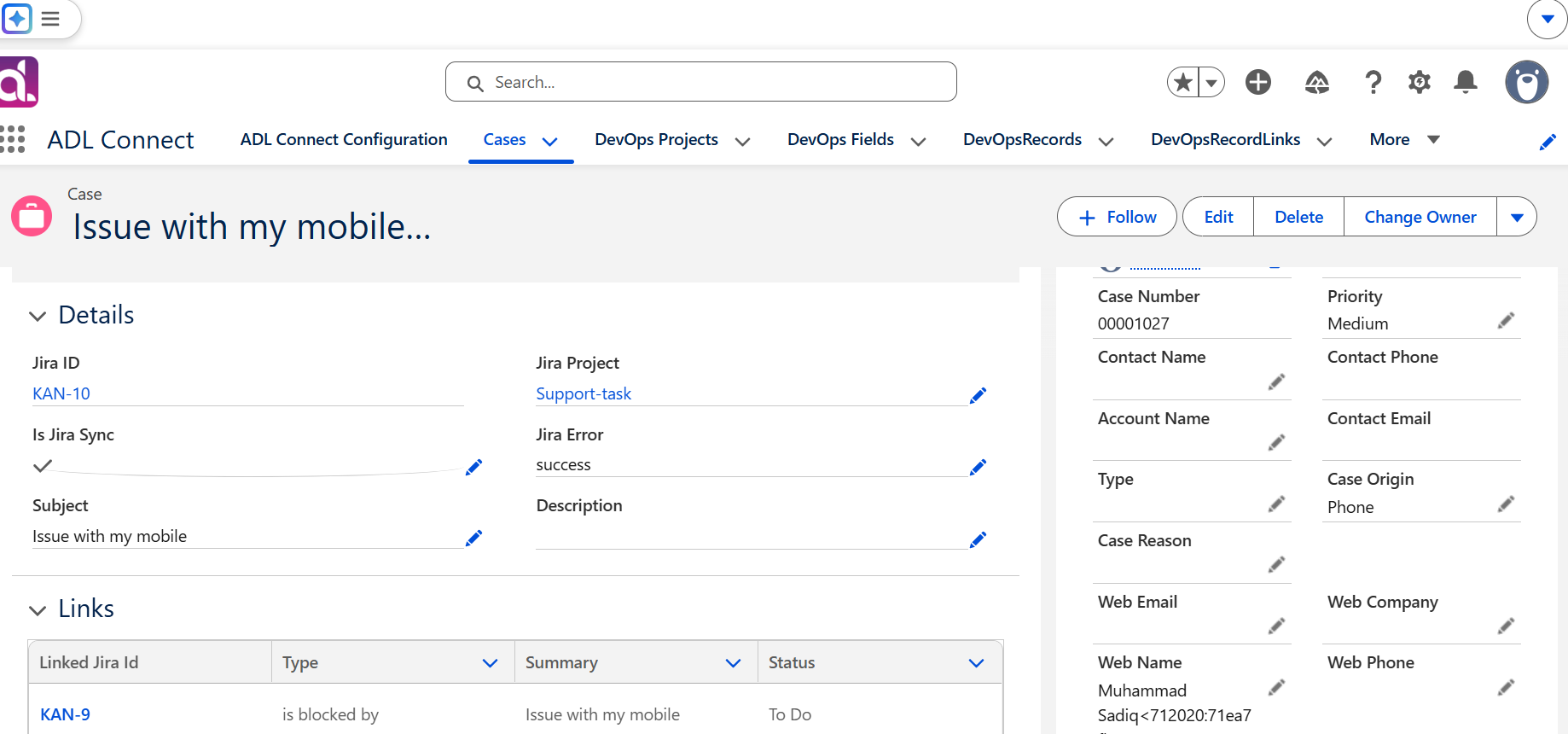
Task: Open the App Launcher grid icon
Action: pos(12,139)
